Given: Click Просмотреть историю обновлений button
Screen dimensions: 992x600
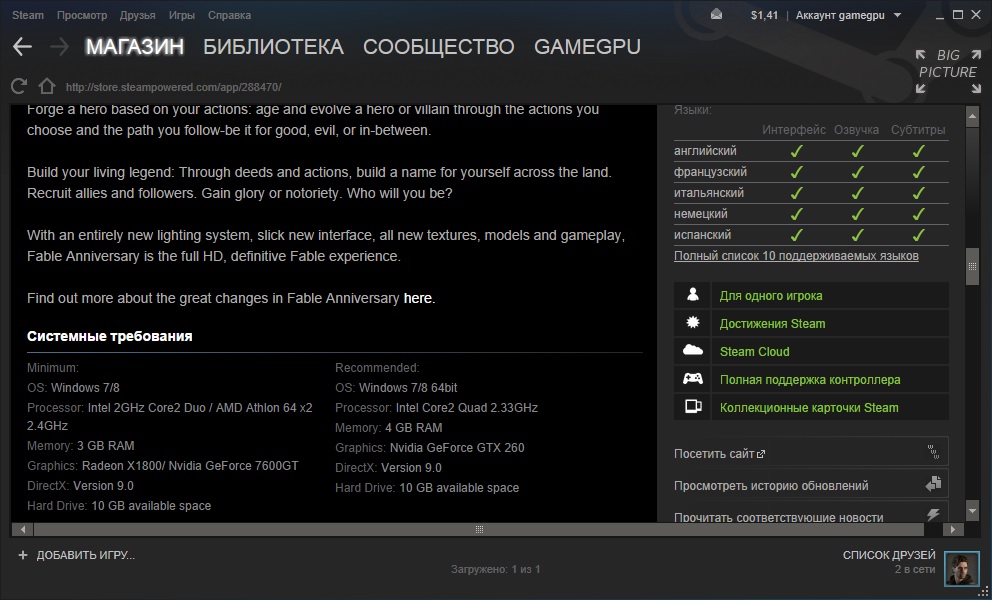Looking at the screenshot, I should click(x=810, y=485).
